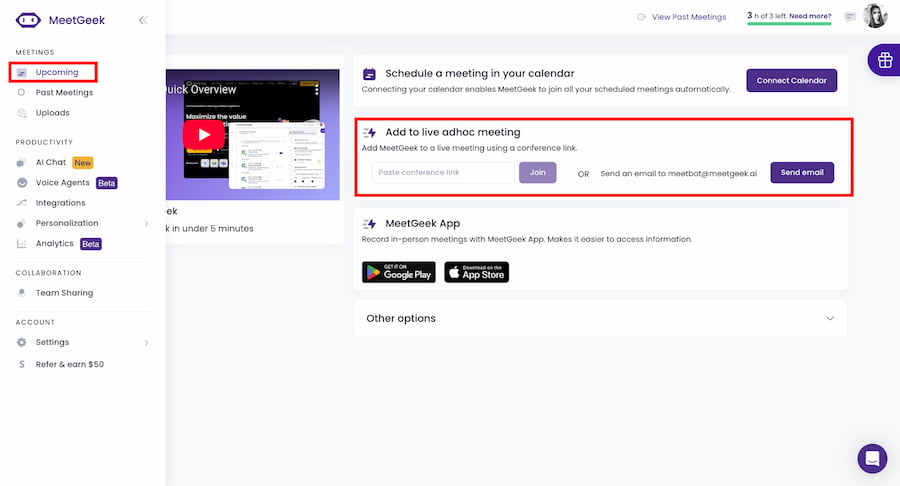900x486 pixels.
Task: Expand the Personalization submenu
Action: tap(146, 223)
